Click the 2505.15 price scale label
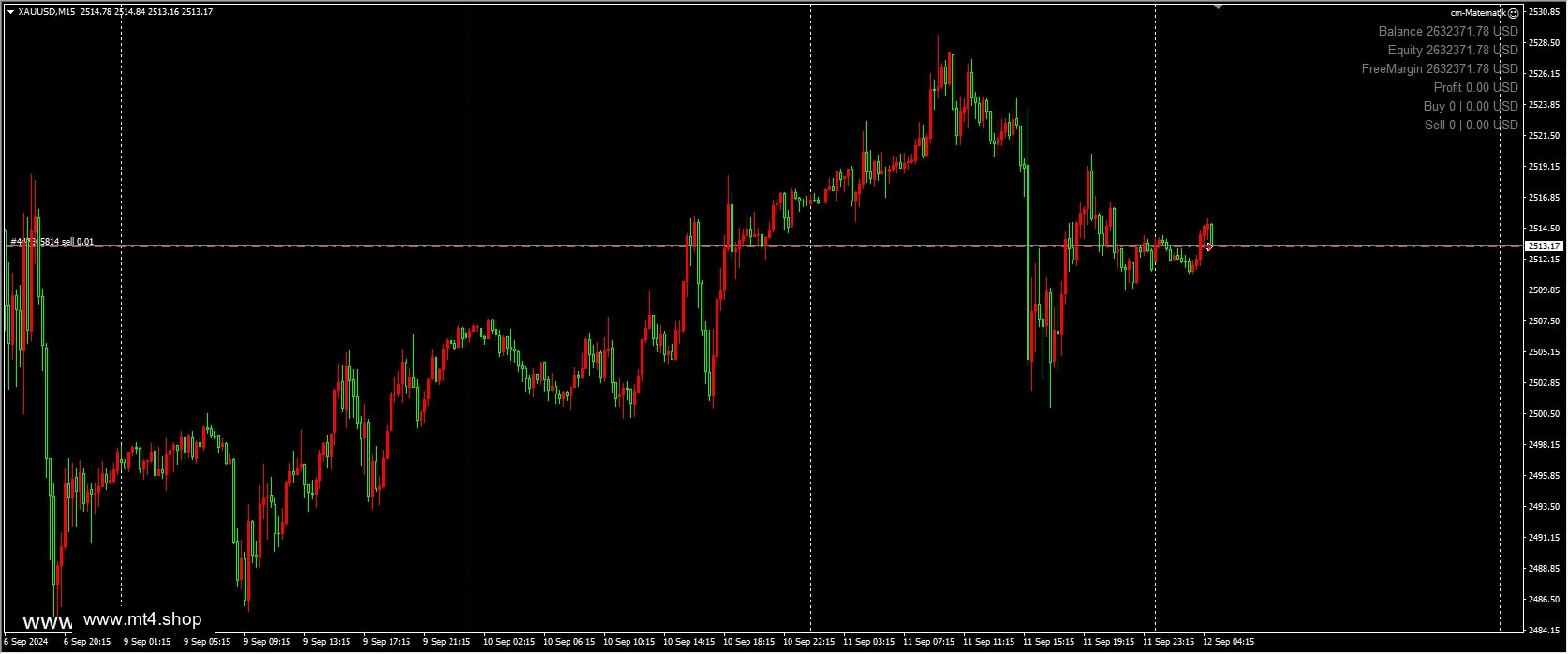 pos(1544,352)
